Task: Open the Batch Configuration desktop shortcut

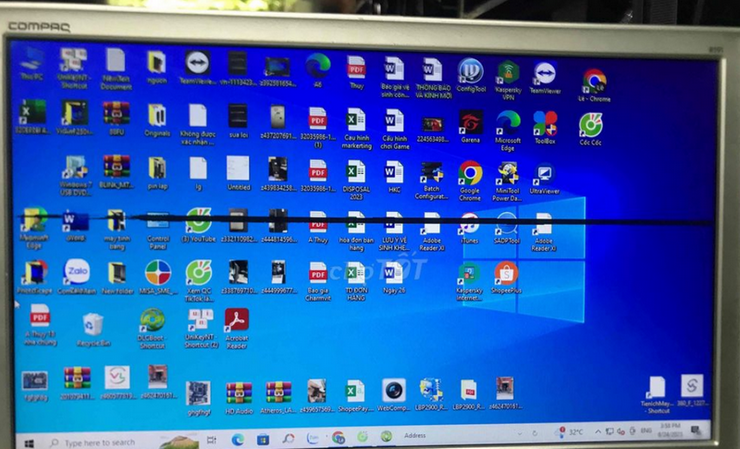Action: [x=431, y=181]
